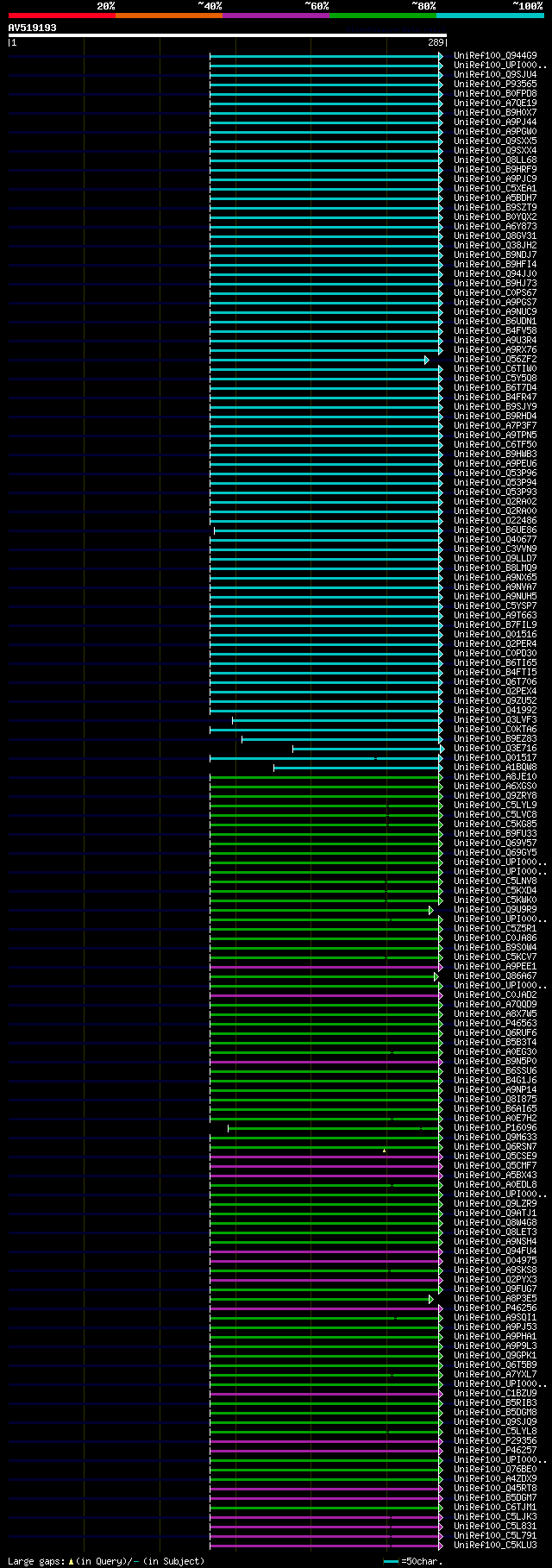Click the 'Large gaps' legend text
552x1568 pixels.
[34, 1561]
